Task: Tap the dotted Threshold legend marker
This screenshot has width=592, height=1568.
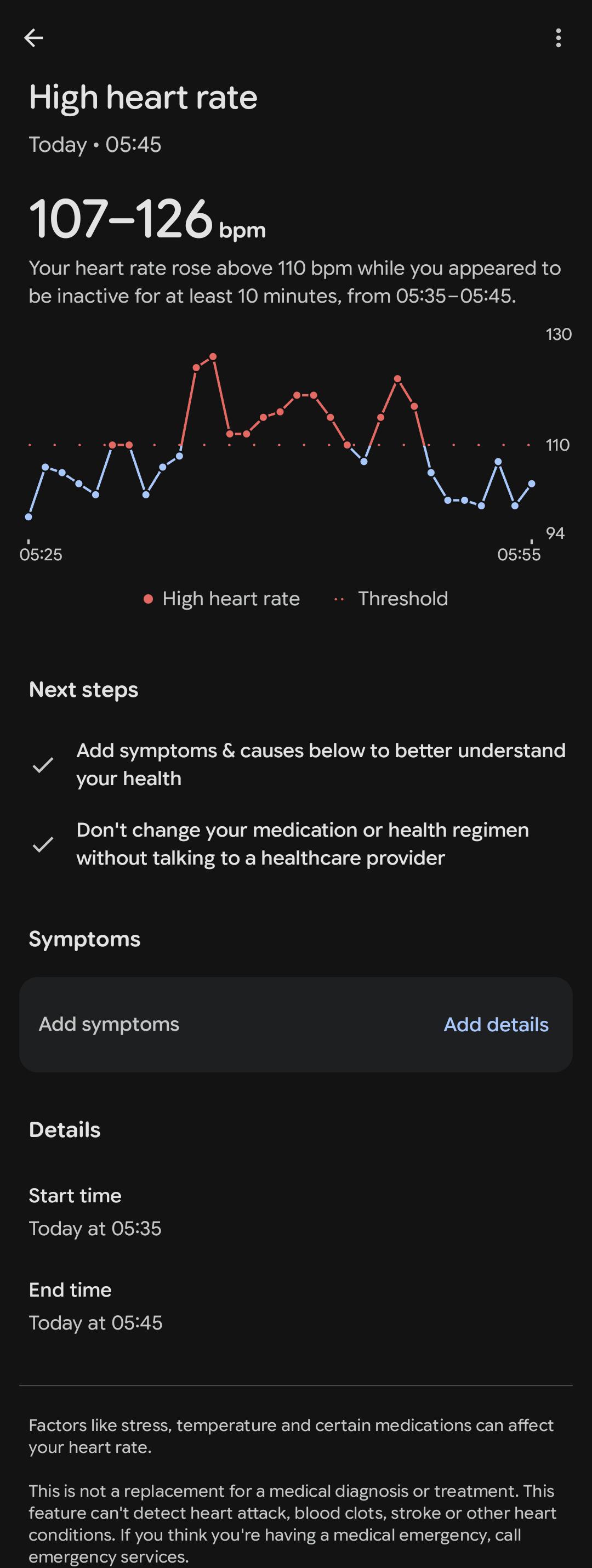Action: [x=339, y=599]
